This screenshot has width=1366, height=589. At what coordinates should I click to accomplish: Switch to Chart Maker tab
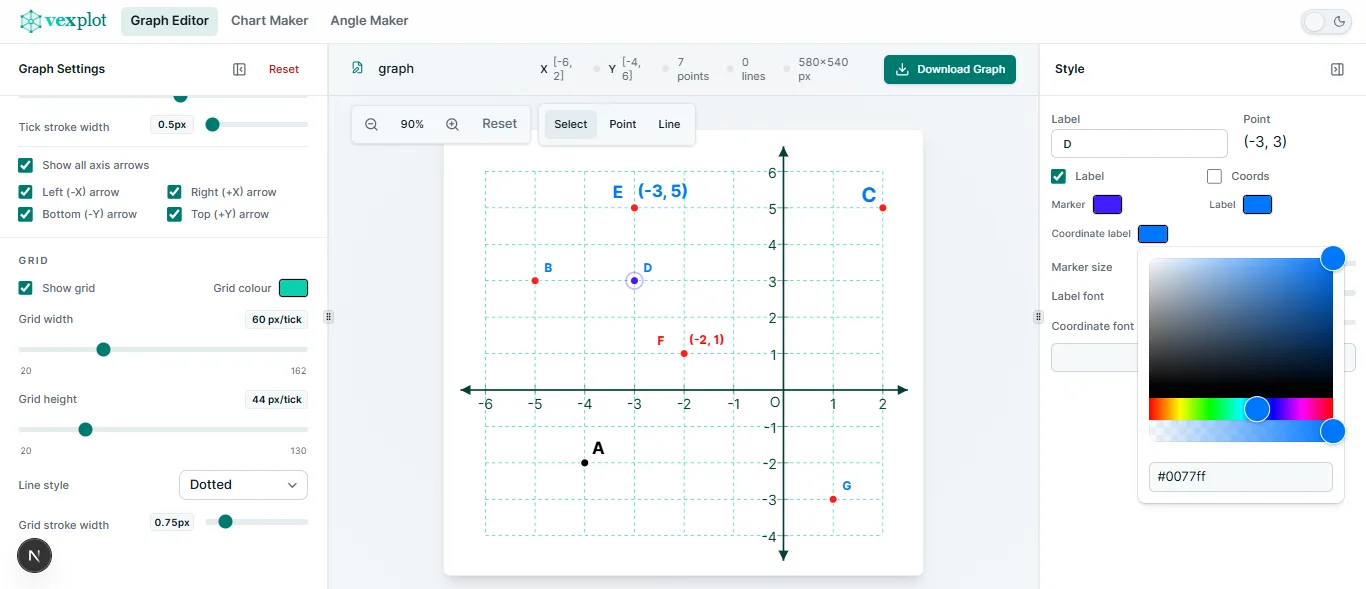tap(270, 21)
